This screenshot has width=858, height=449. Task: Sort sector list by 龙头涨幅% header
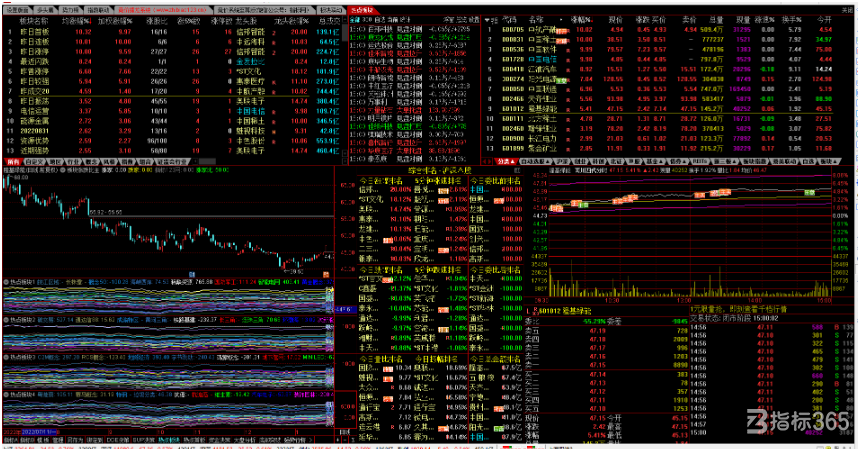pyautogui.click(x=292, y=21)
